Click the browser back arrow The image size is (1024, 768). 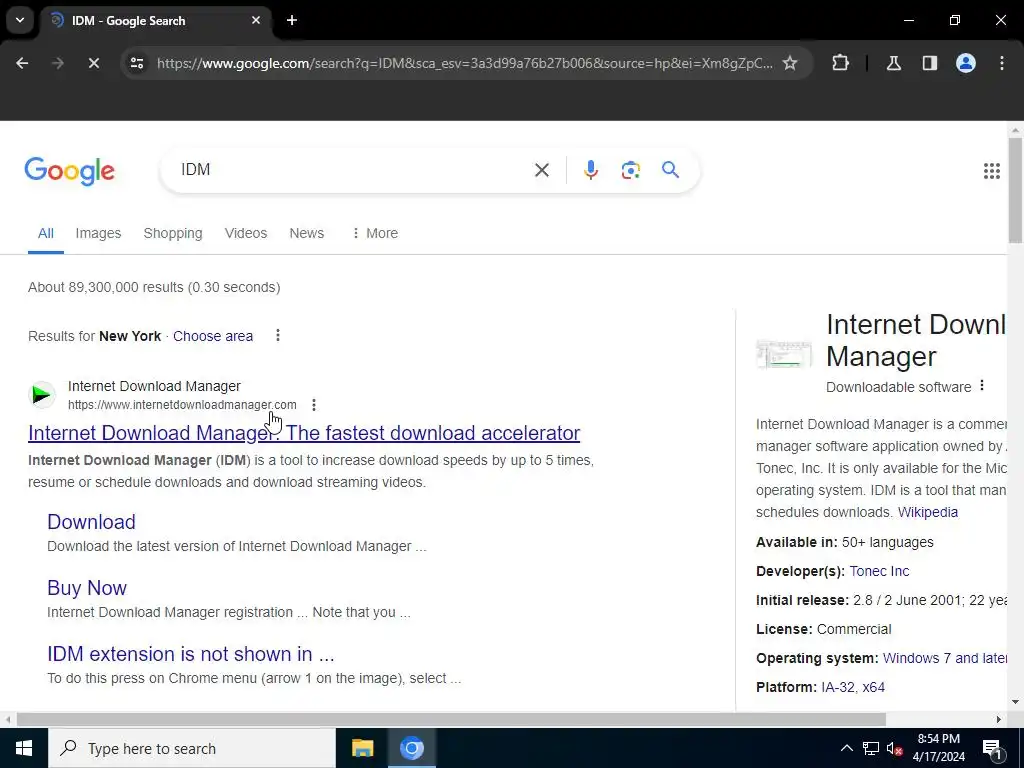tap(22, 63)
